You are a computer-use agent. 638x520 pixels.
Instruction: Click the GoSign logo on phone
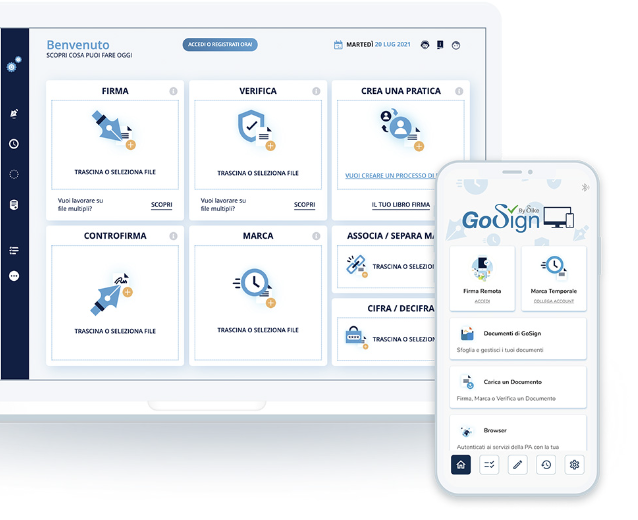tap(518, 218)
